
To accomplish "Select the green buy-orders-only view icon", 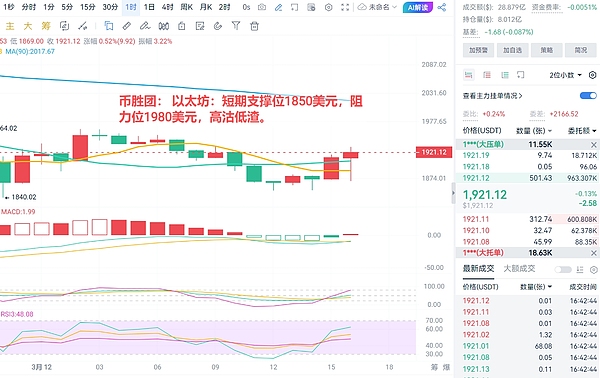I will point(505,75).
